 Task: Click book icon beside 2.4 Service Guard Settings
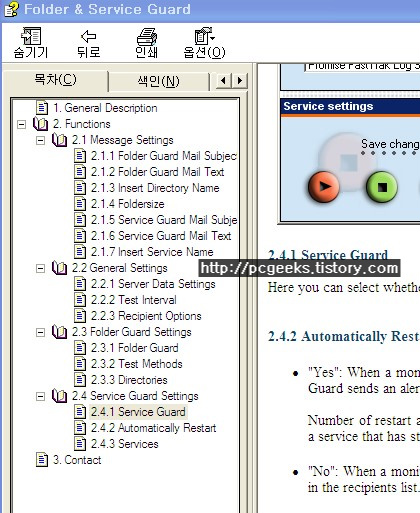[x=60, y=396]
